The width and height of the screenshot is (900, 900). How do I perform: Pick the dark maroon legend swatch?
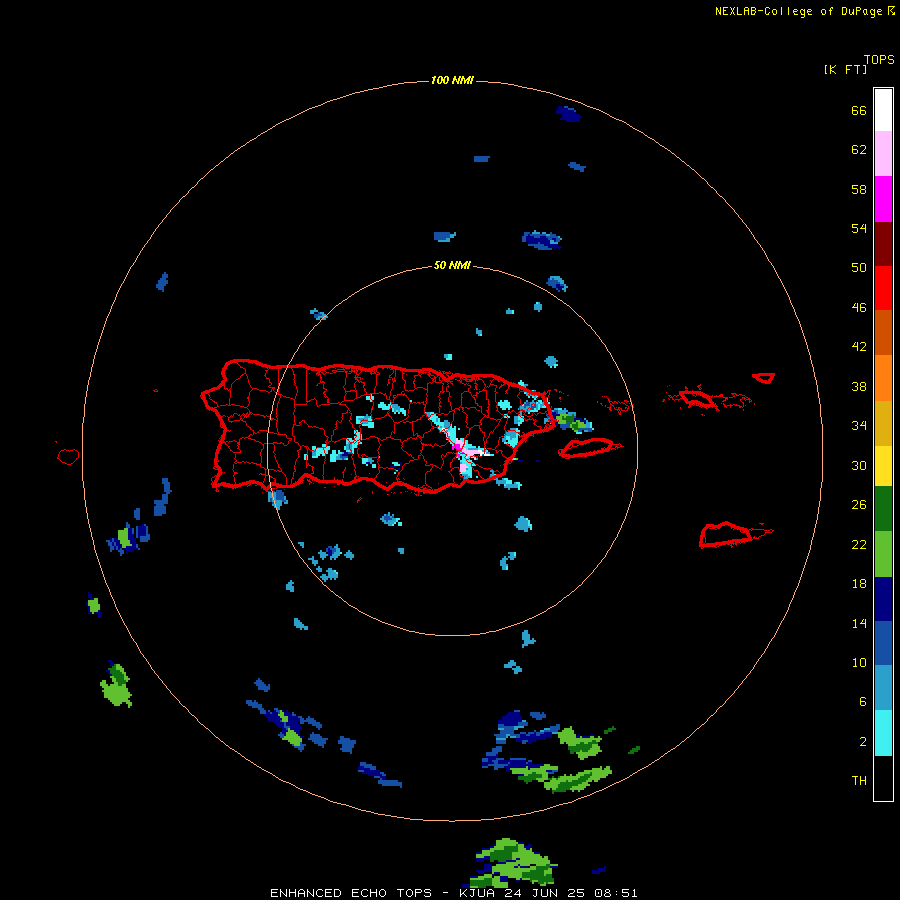[x=883, y=244]
